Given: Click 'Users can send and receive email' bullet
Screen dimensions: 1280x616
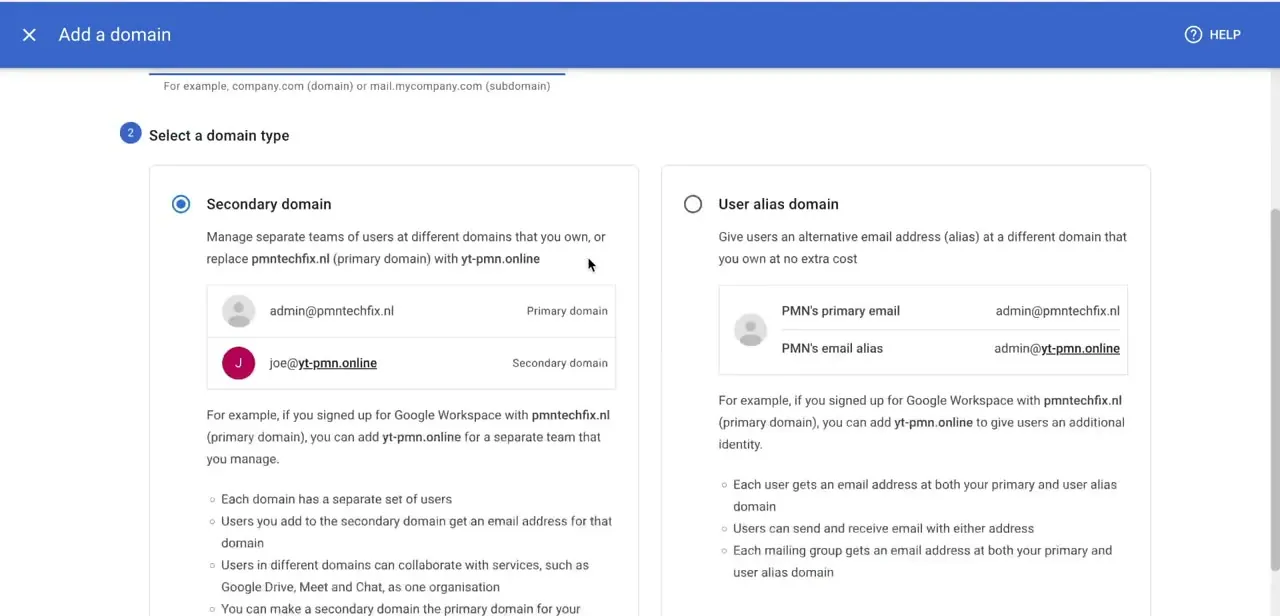Looking at the screenshot, I should 883,528.
